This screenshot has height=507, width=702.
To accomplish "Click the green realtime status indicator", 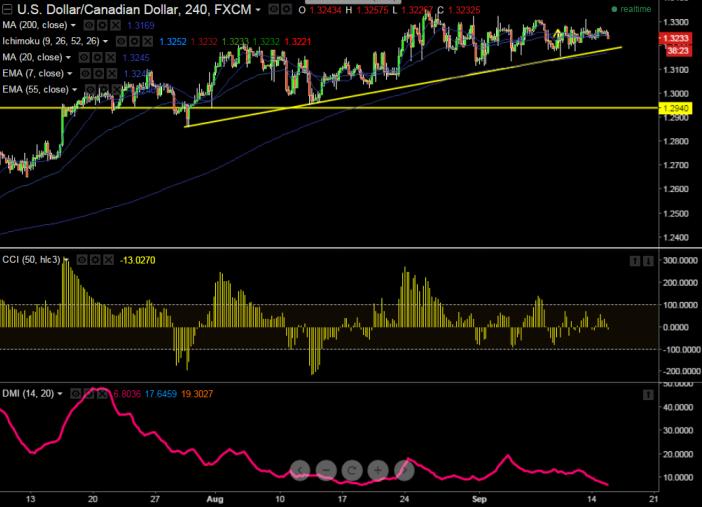I will [631, 9].
